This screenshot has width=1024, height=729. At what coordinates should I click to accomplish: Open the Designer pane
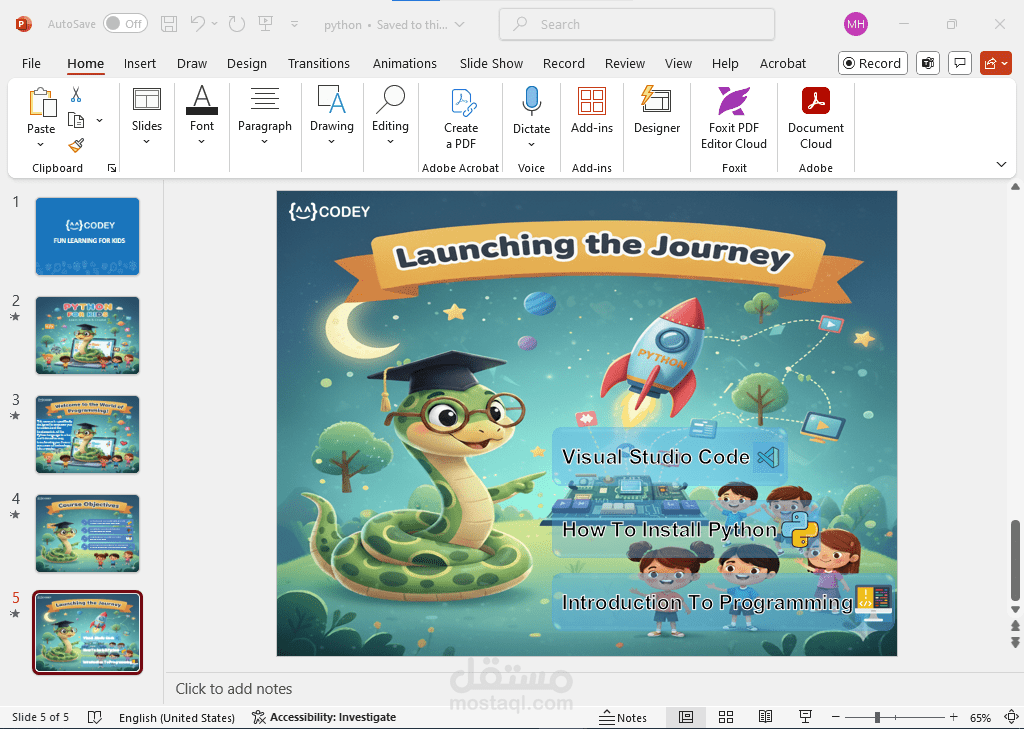coord(656,110)
